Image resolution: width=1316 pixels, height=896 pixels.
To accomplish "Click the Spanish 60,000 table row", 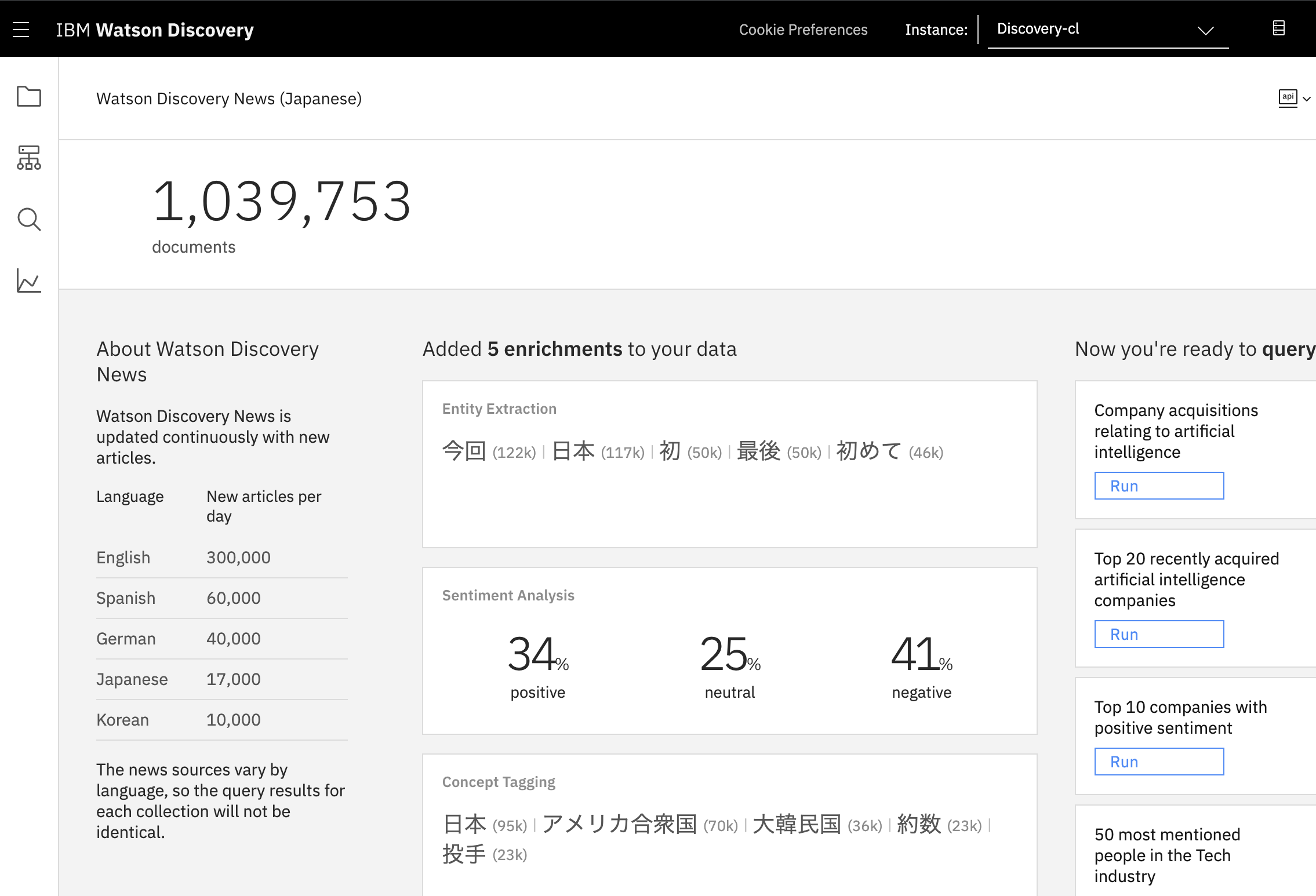I will pos(222,598).
